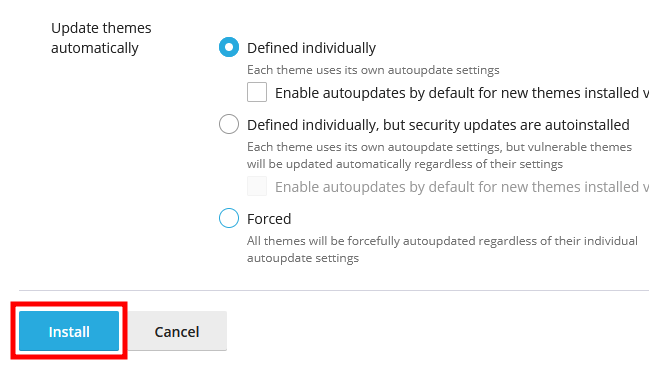This screenshot has width=649, height=375.
Task: Enable autoupdates checkbox under Defined individually
Action: [x=257, y=92]
